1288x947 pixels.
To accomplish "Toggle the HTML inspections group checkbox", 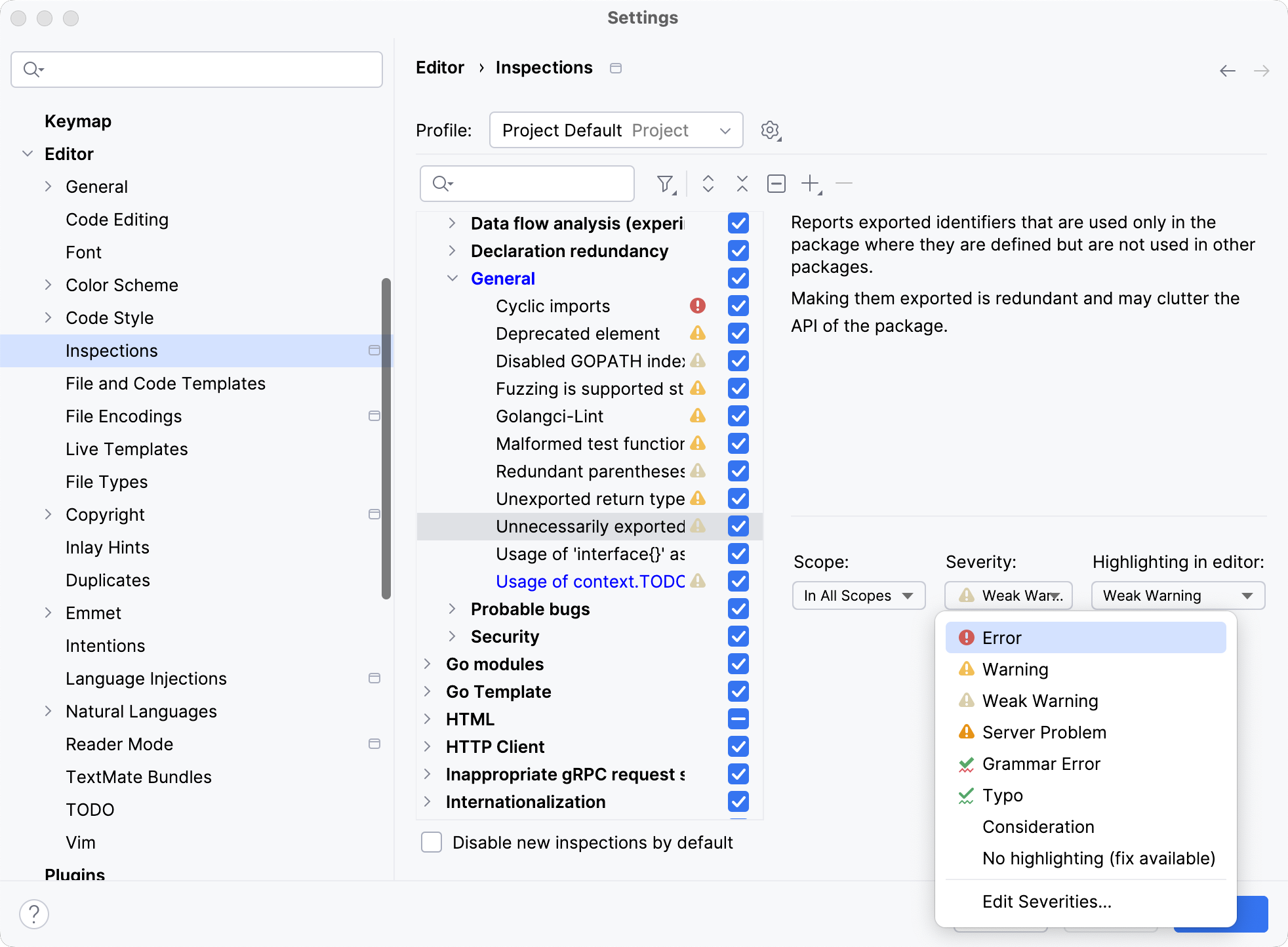I will [x=738, y=719].
